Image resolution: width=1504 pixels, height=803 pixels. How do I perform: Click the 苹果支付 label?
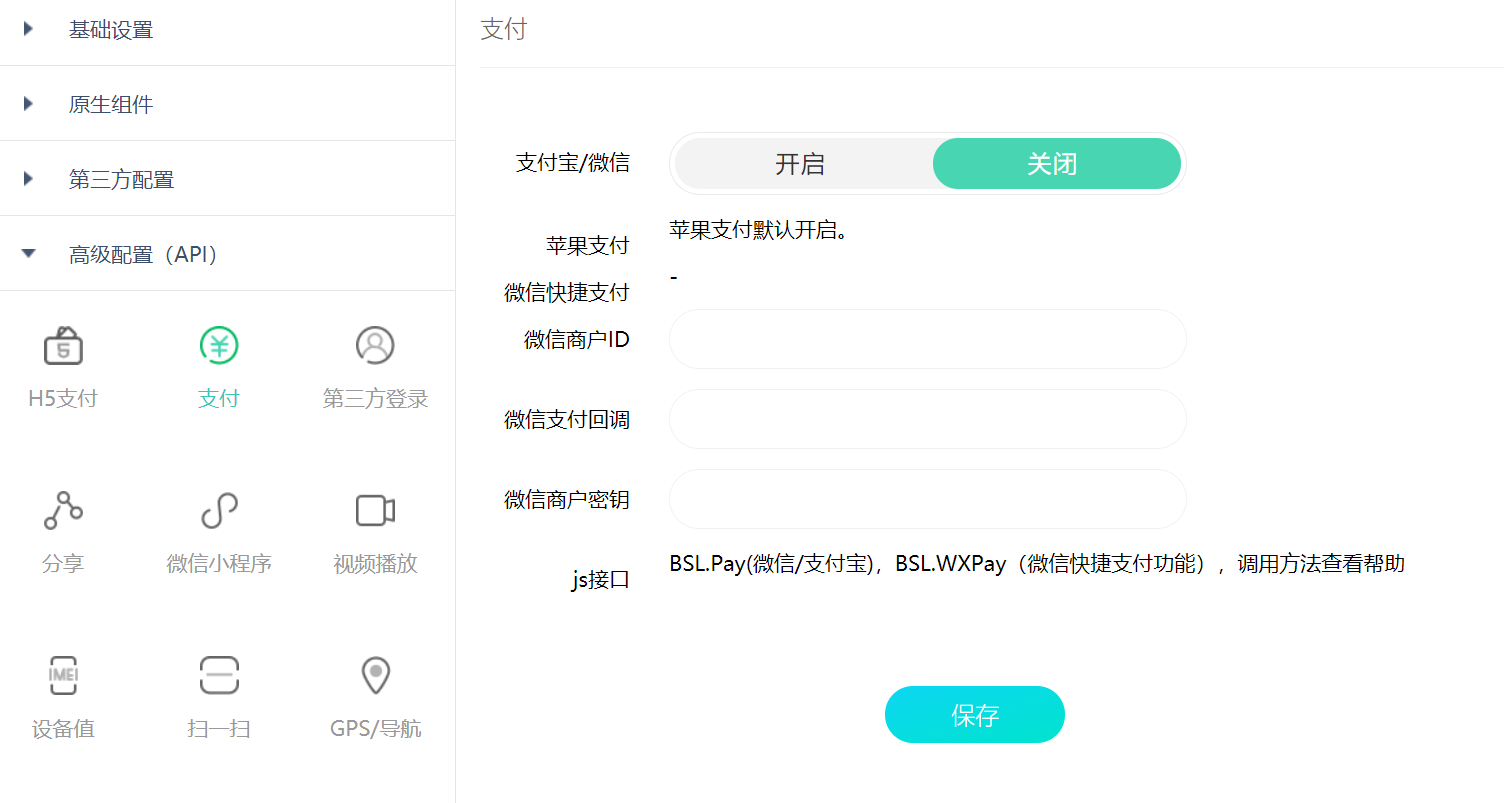point(588,245)
